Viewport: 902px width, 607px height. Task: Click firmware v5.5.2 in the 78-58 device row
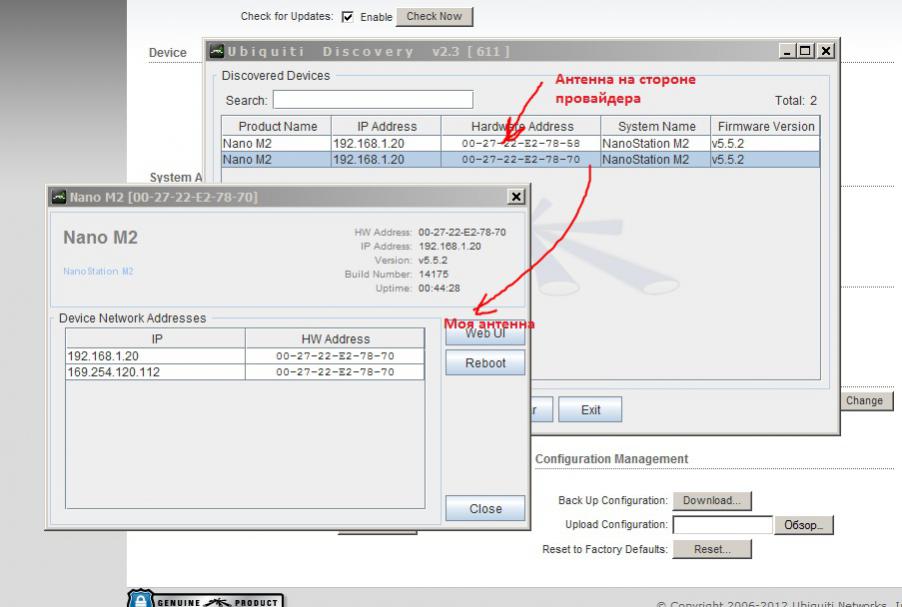728,143
